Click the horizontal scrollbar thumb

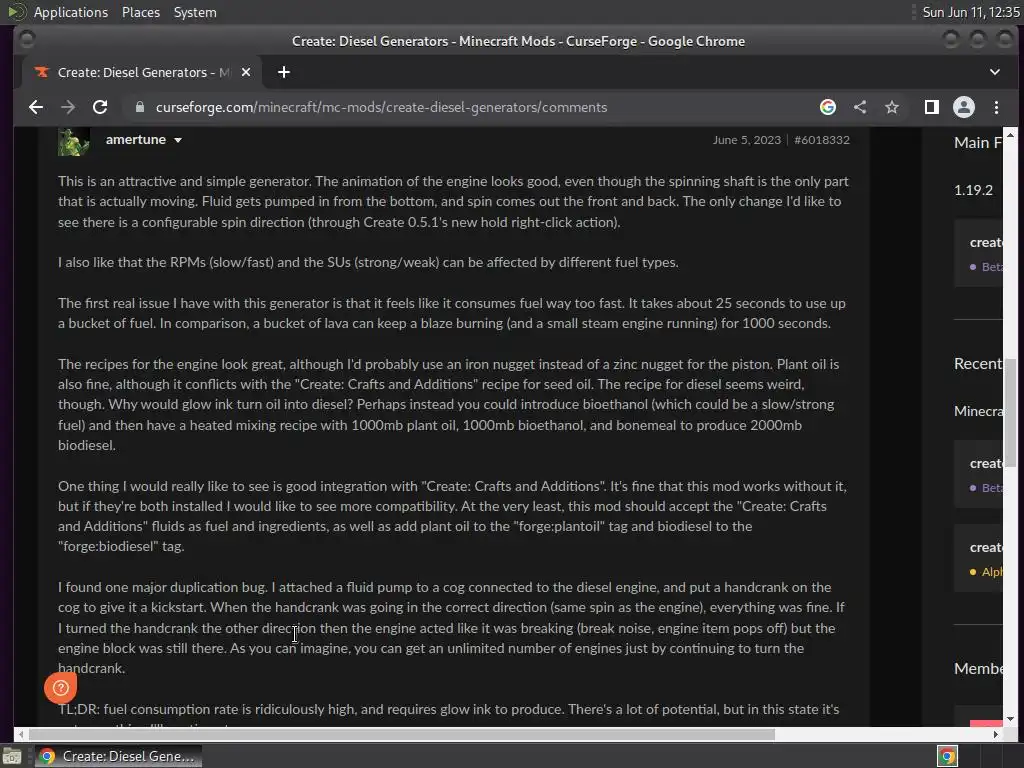point(401,734)
